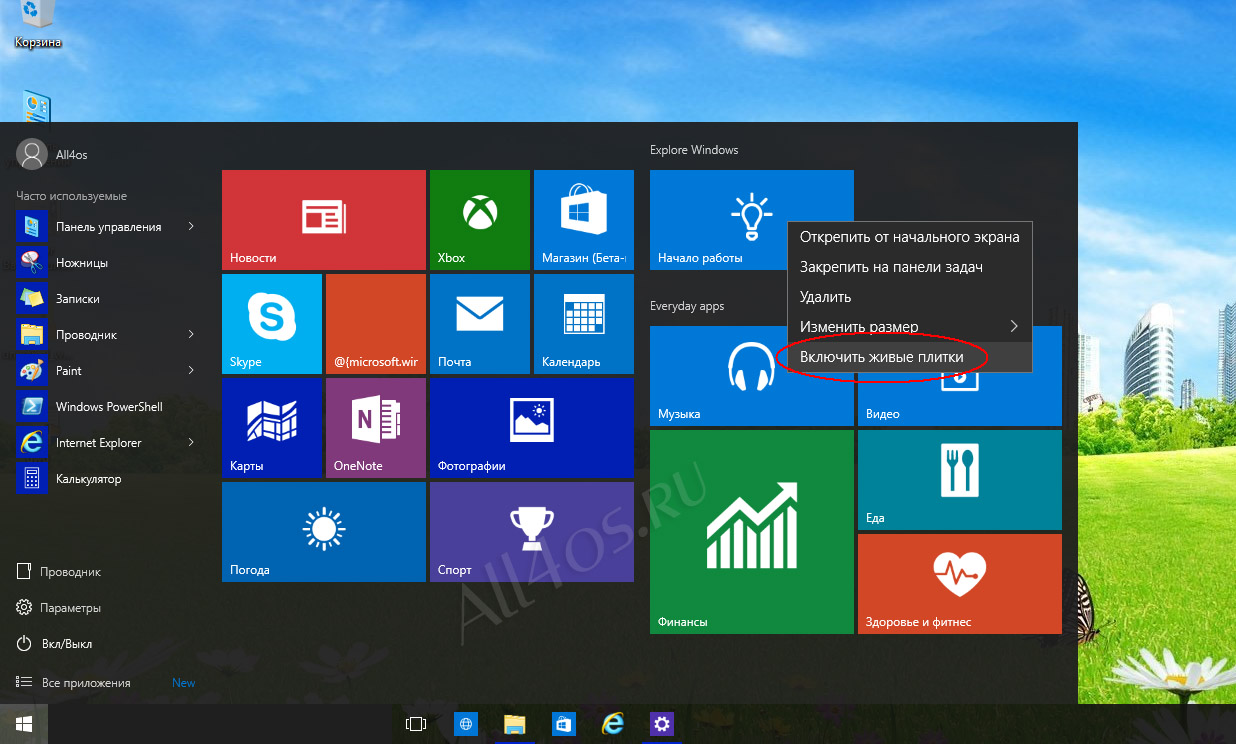1236x744 pixels.
Task: Choose Закрепить на панели задач
Action: click(x=909, y=267)
